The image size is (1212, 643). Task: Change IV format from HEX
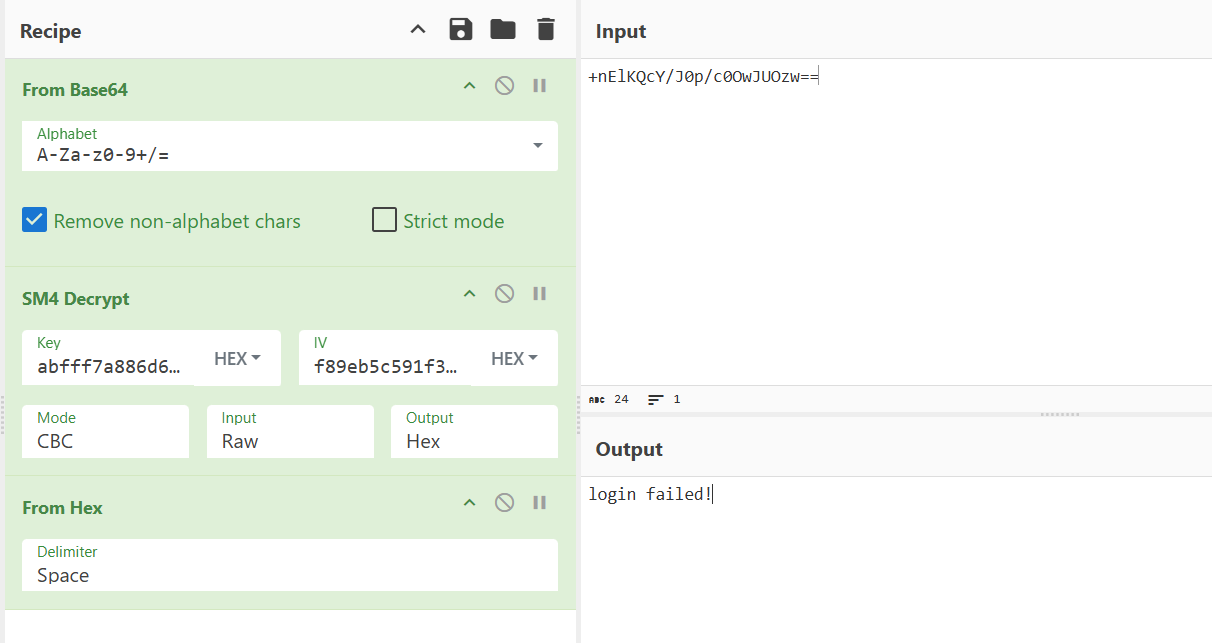[514, 359]
